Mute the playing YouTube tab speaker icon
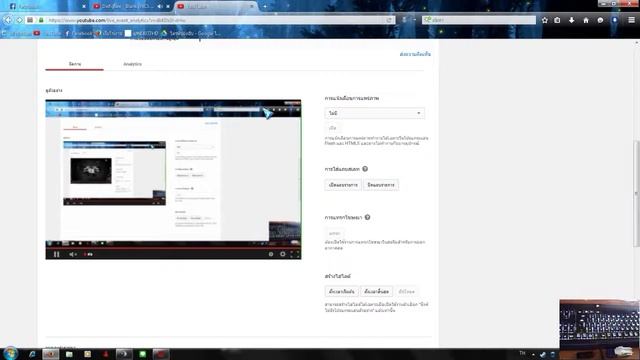This screenshot has width=640, height=360. click(160, 6)
